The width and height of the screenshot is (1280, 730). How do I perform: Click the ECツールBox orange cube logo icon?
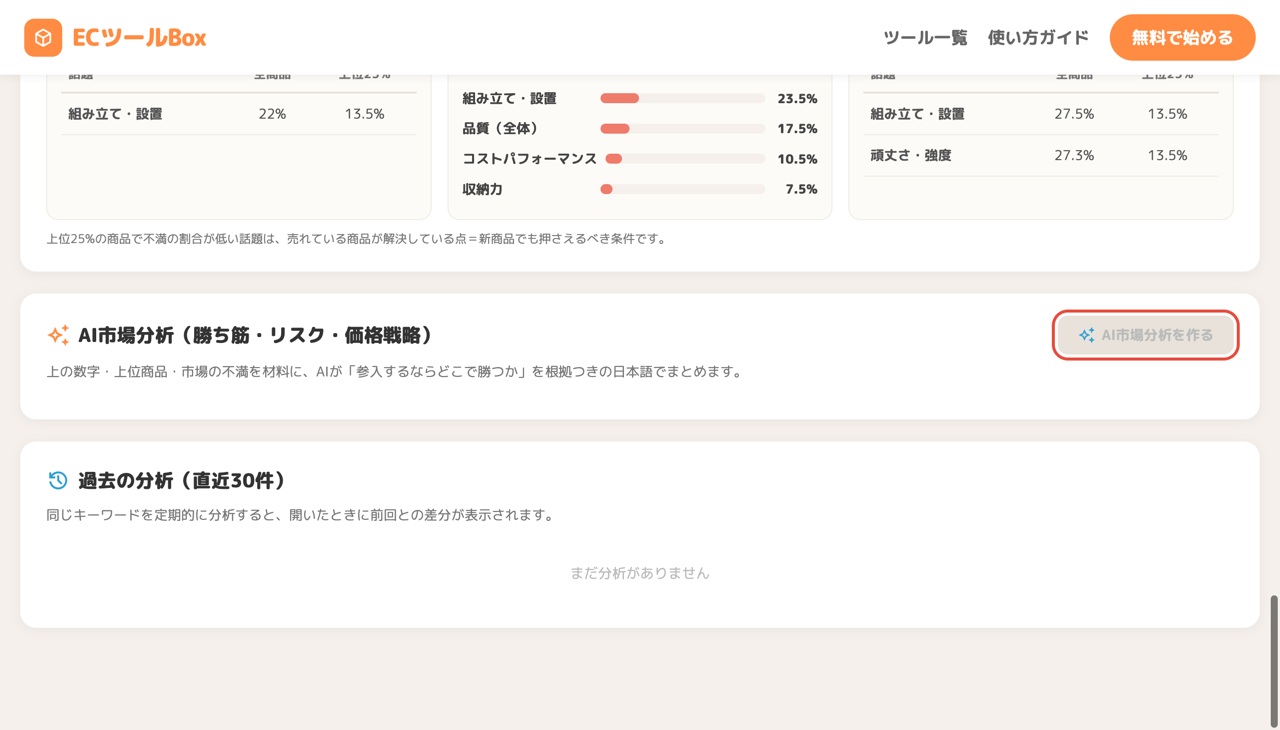(x=43, y=38)
